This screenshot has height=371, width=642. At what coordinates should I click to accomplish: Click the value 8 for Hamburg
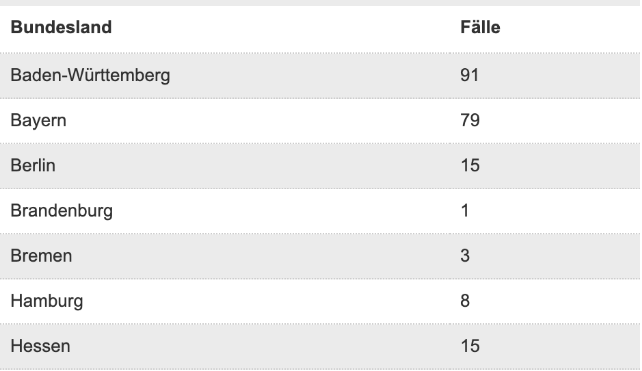coord(465,301)
